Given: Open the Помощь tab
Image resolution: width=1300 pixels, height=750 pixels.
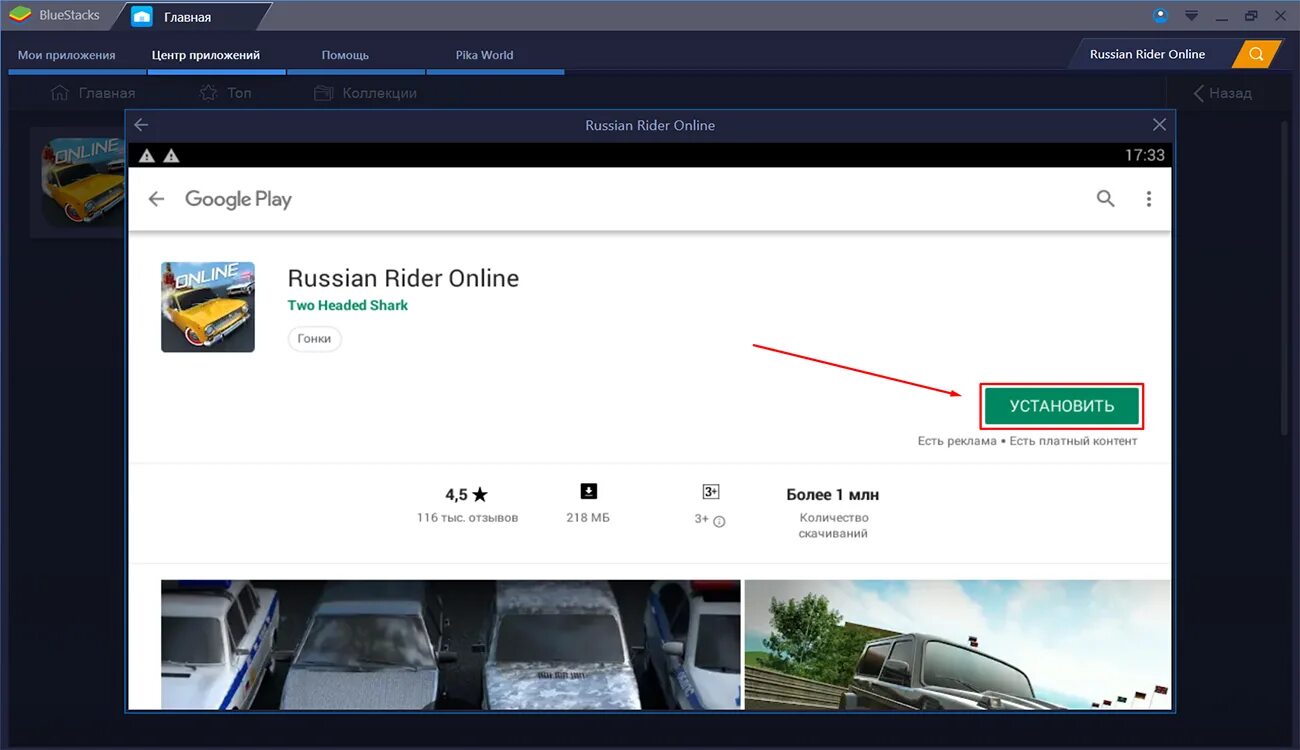Looking at the screenshot, I should click(345, 55).
